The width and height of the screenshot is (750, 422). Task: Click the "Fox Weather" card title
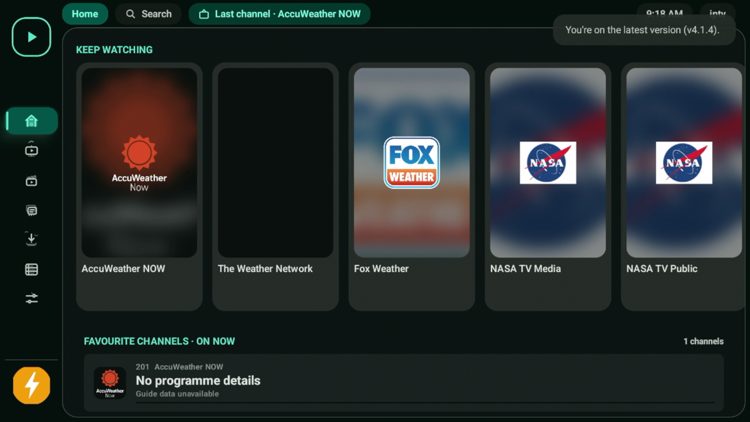pyautogui.click(x=381, y=268)
